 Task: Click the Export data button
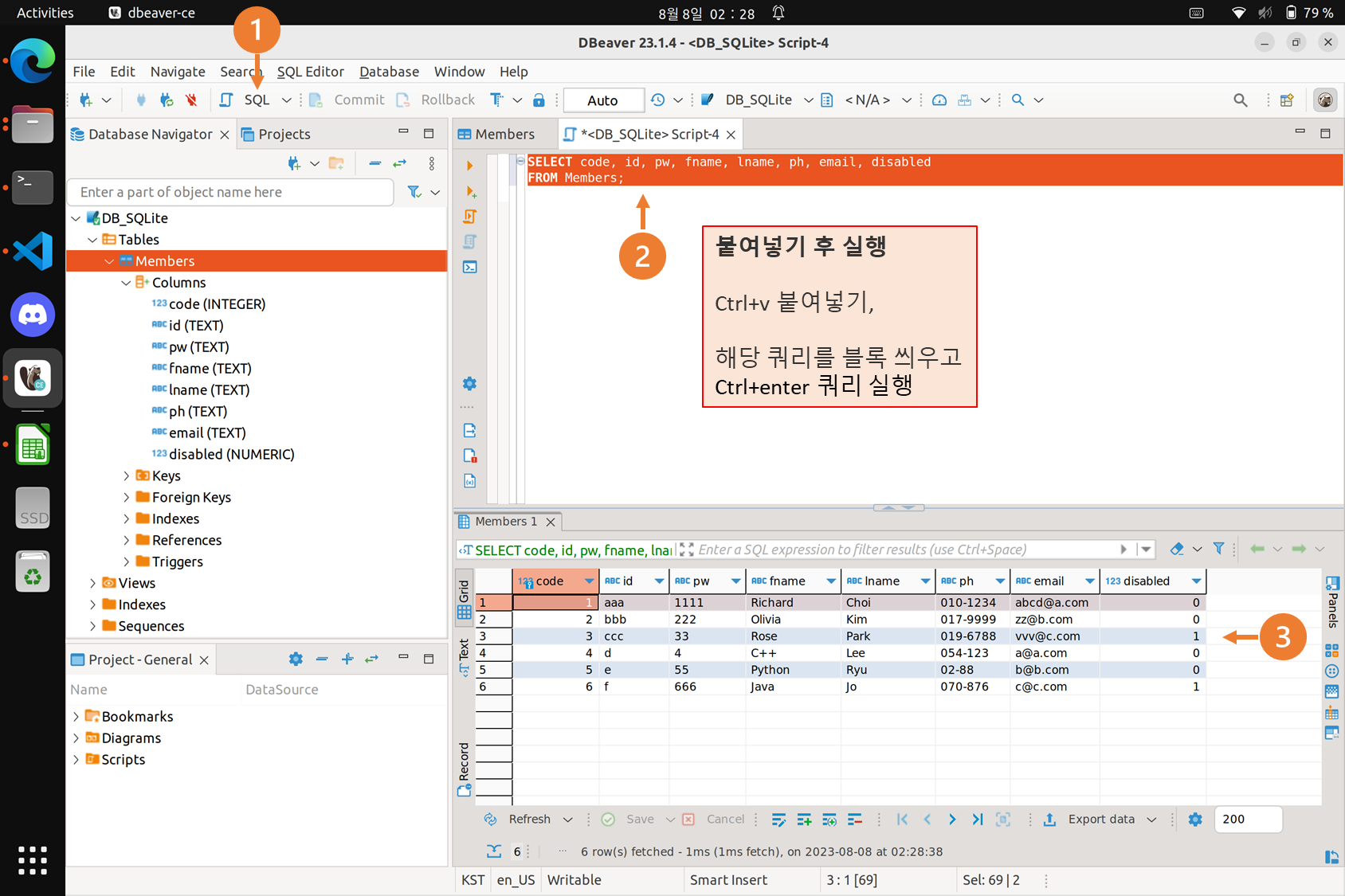tap(1090, 820)
